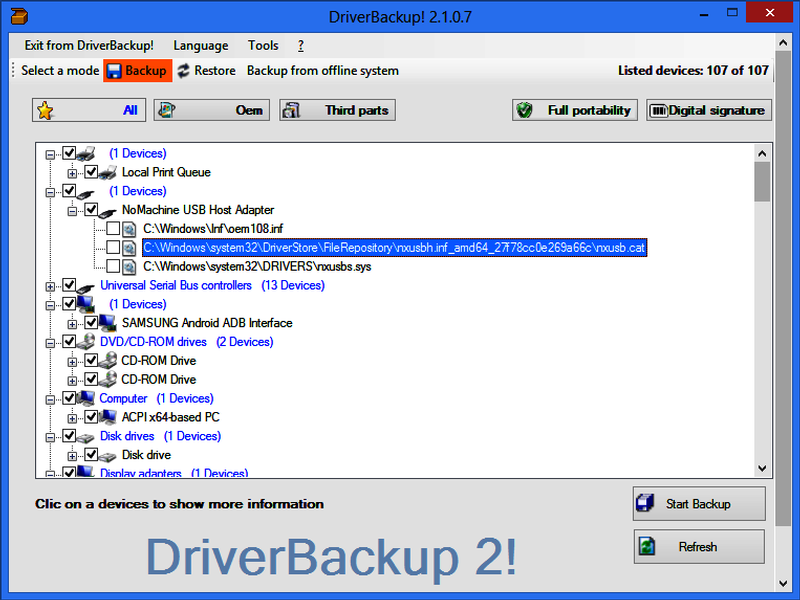Check the oem108.inf file checkbox
The image size is (800, 600).
coord(113,229)
